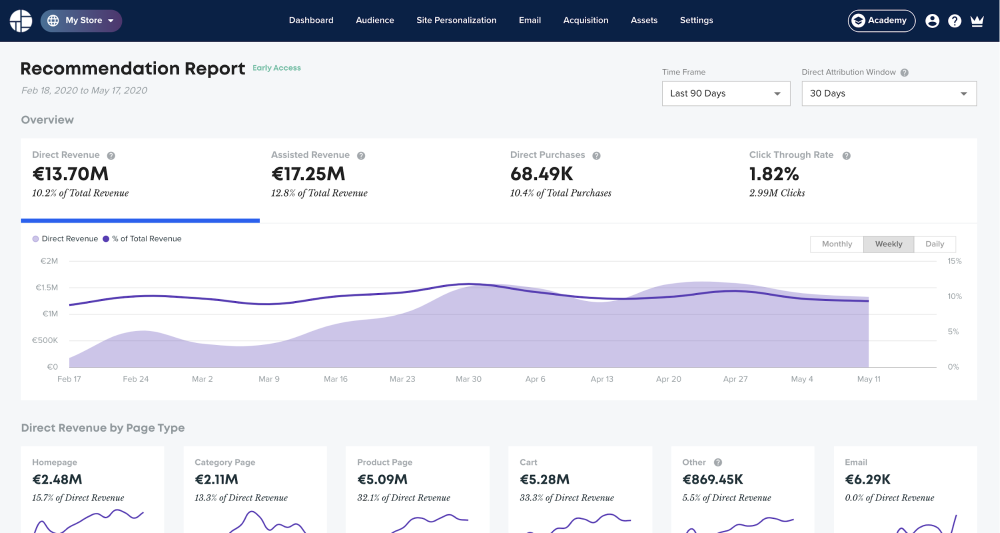Open the My Store selector dropdown
This screenshot has height=533, width=1000.
point(81,20)
